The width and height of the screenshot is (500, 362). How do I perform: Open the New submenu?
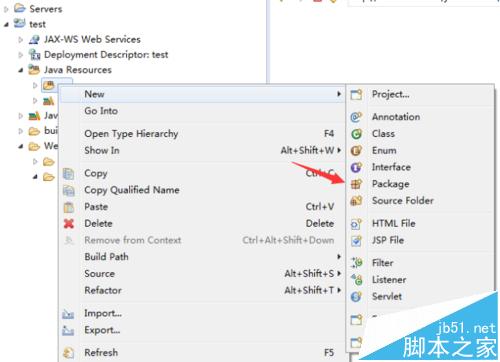pyautogui.click(x=202, y=94)
